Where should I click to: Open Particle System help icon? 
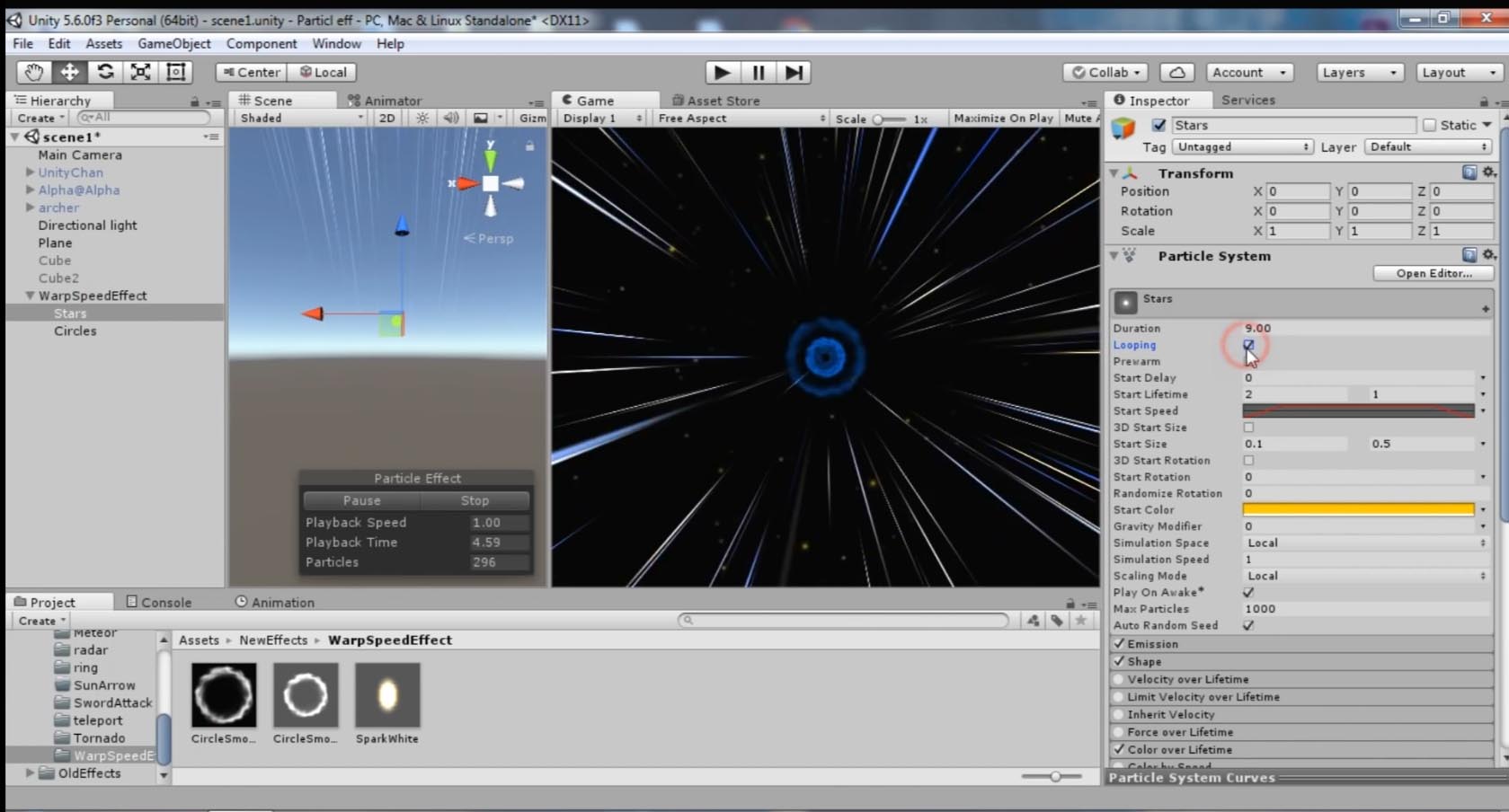click(1469, 255)
